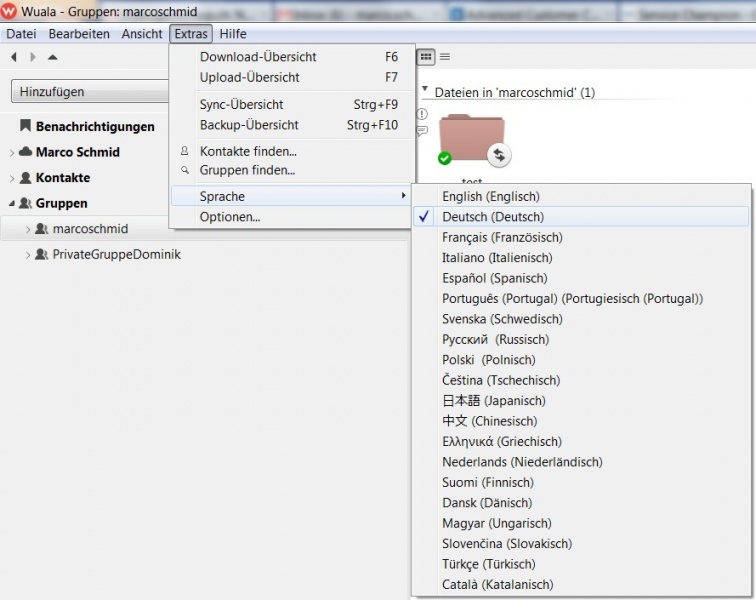Choose English (Englisch) language
The width and height of the screenshot is (756, 600).
[x=581, y=196]
